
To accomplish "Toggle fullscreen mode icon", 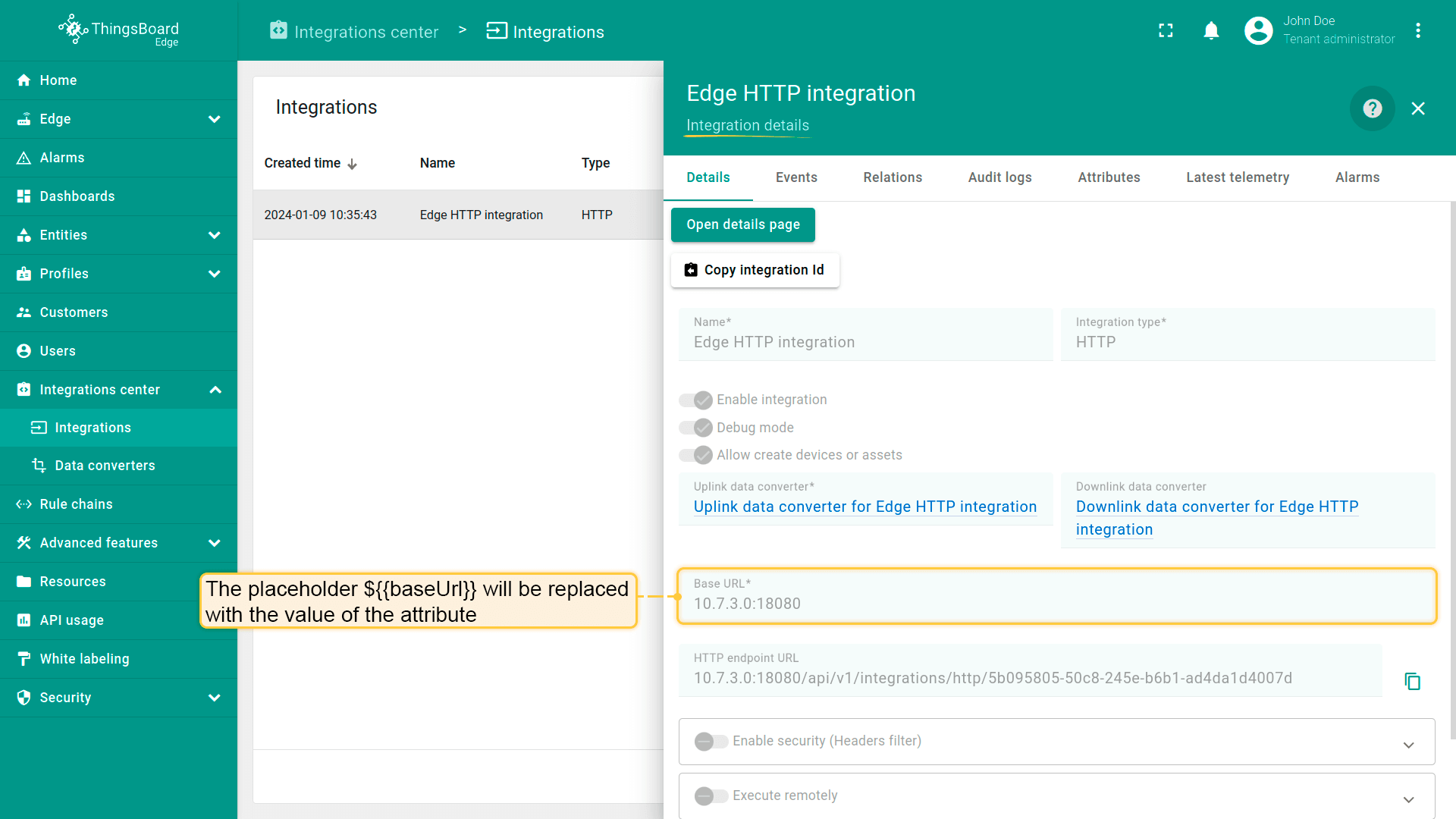I will tap(1166, 30).
